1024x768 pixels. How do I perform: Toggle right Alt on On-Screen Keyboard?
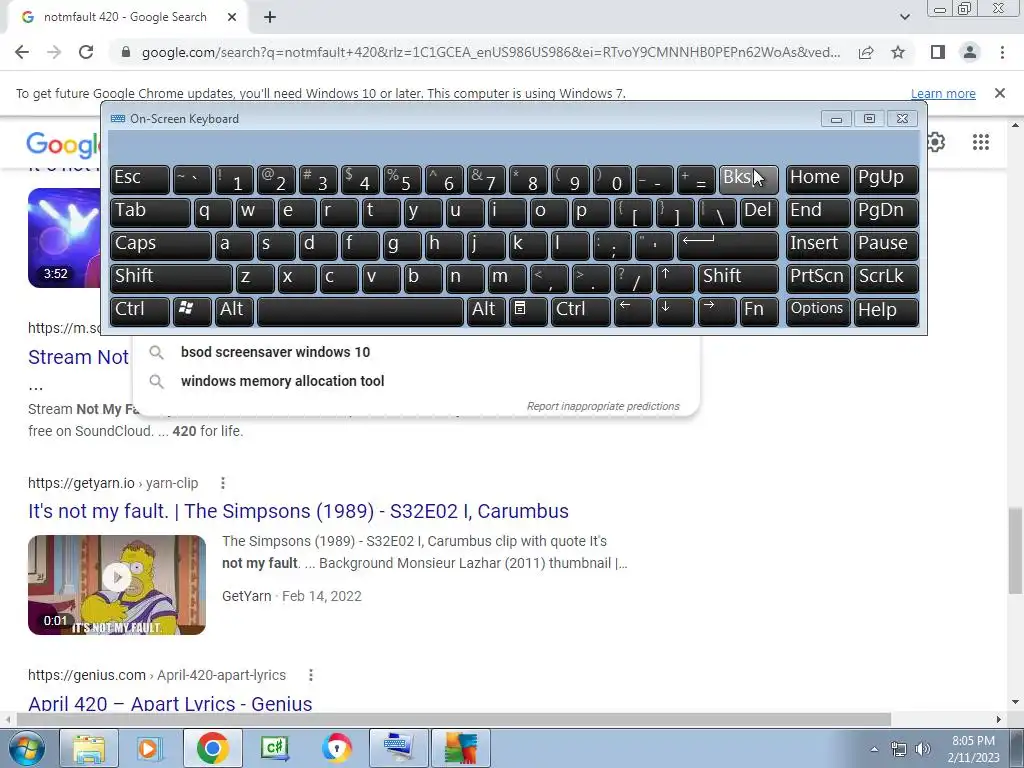[x=486, y=310]
